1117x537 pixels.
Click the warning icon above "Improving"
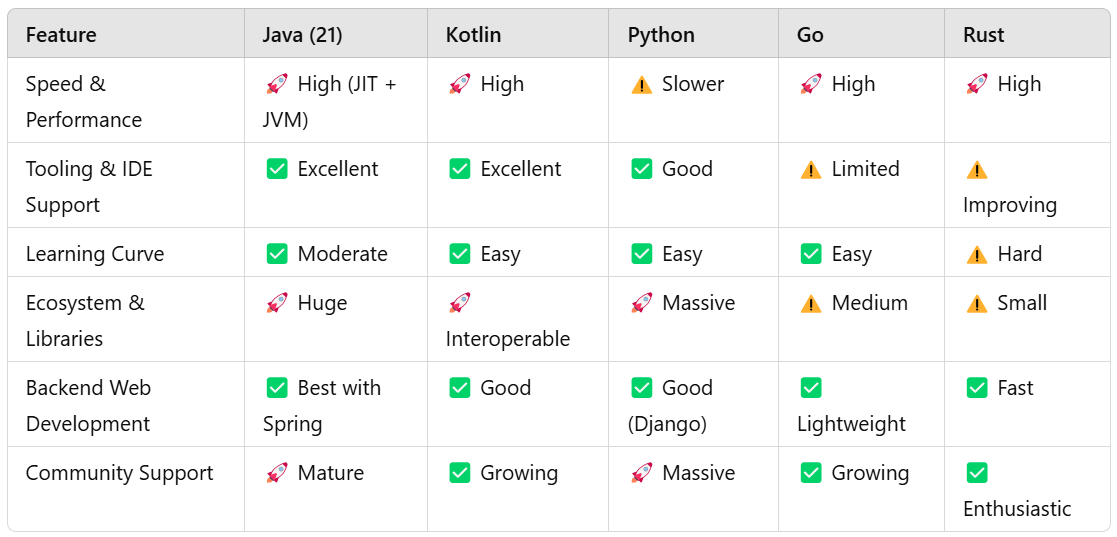[x=977, y=170]
